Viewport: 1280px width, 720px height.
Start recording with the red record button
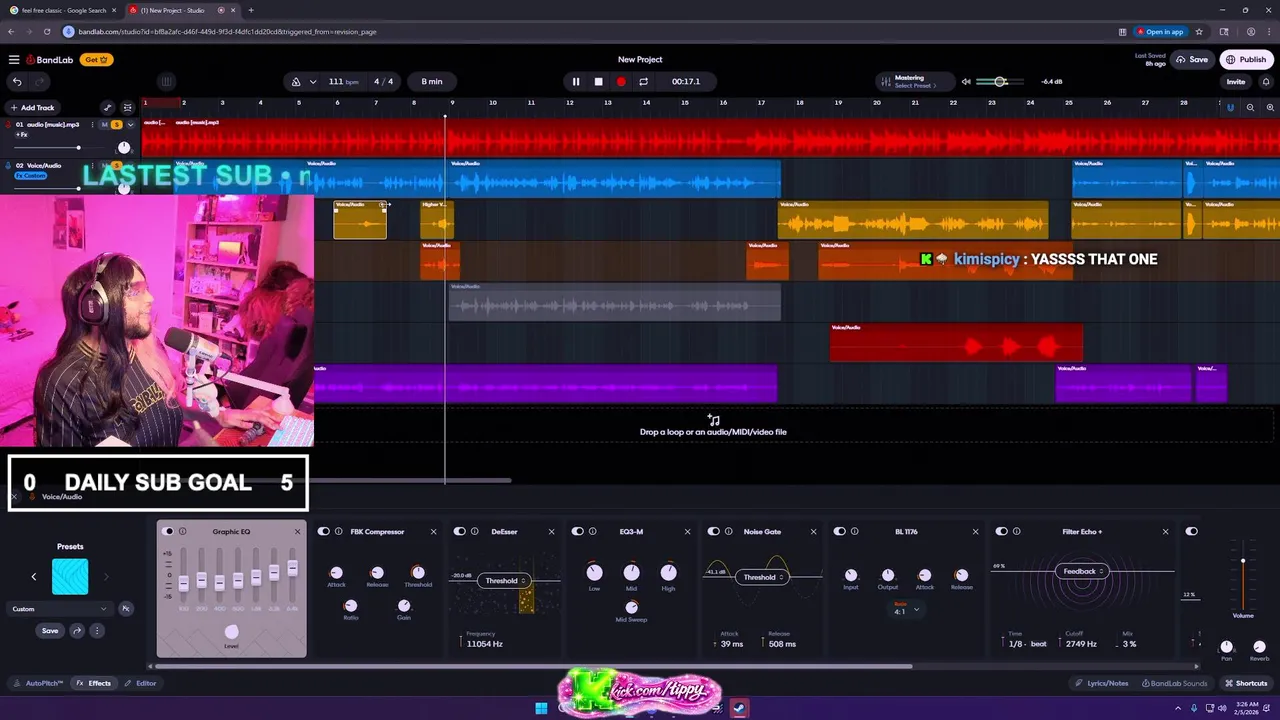coord(621,81)
